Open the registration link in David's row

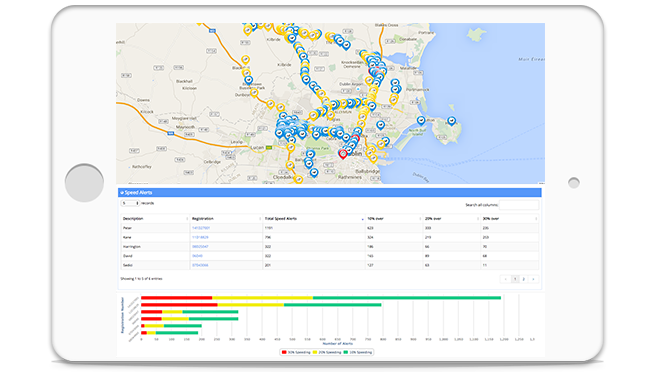tap(197, 256)
